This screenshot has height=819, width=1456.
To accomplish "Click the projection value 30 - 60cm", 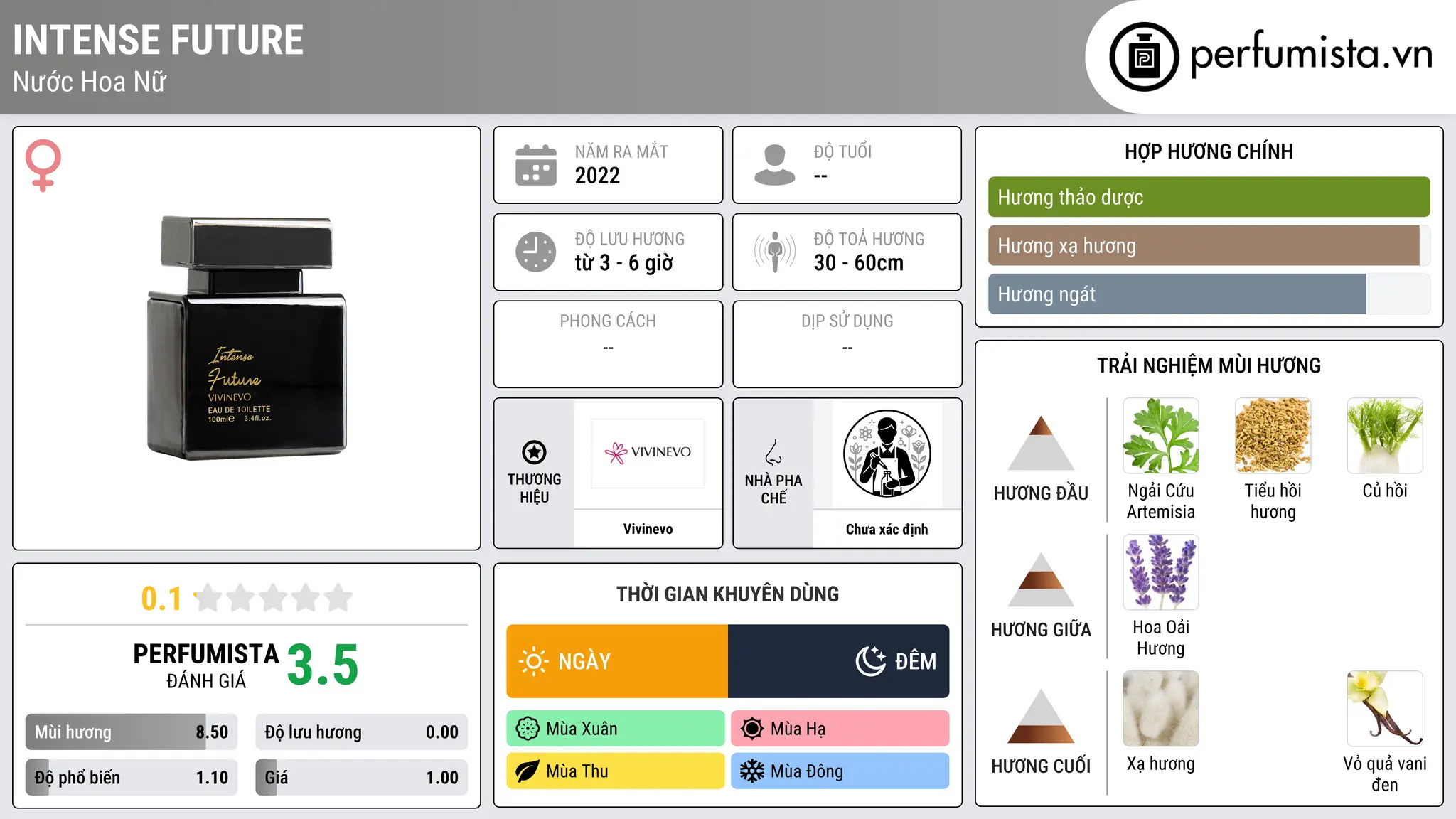I will pos(859,263).
